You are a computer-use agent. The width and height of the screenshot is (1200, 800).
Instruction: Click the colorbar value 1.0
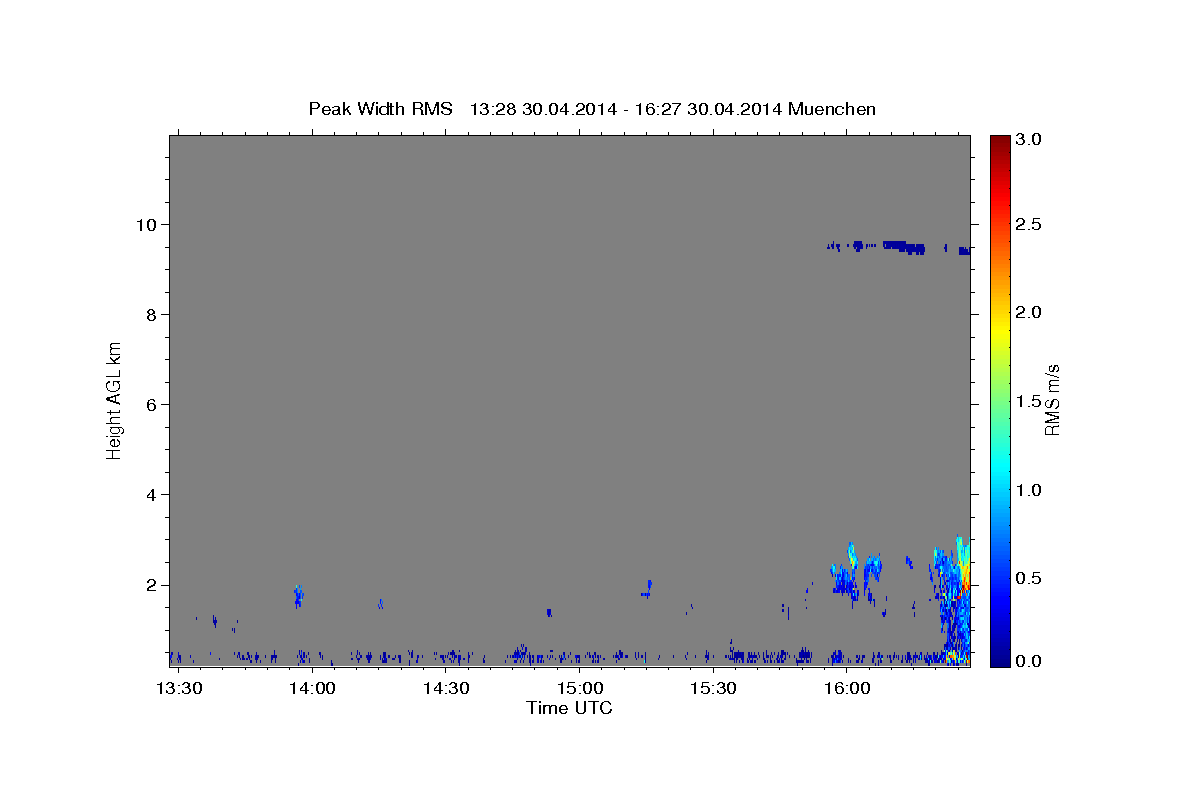tap(1029, 490)
